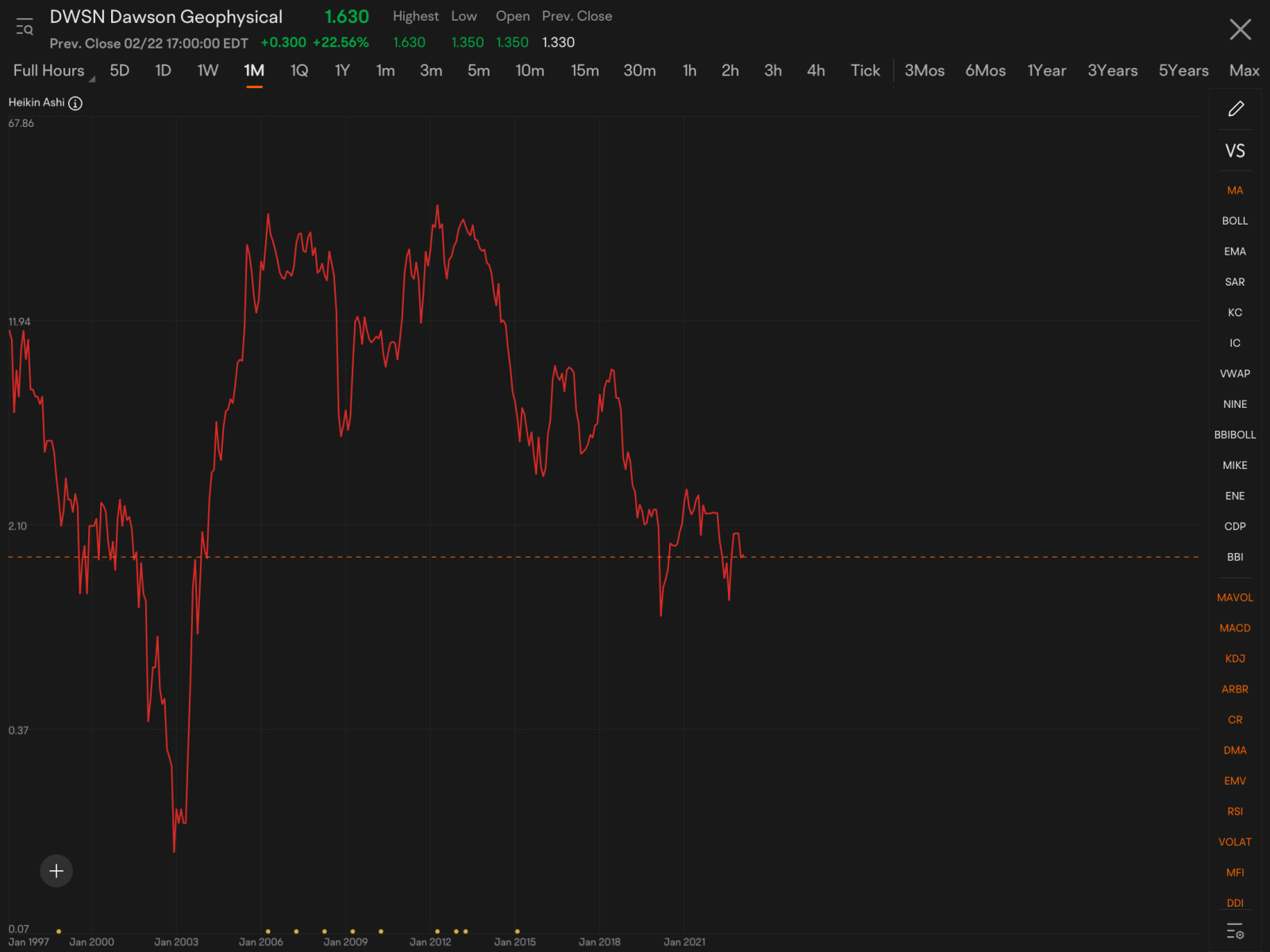
Task: Disable the MAVOL sub-indicator
Action: tap(1235, 597)
